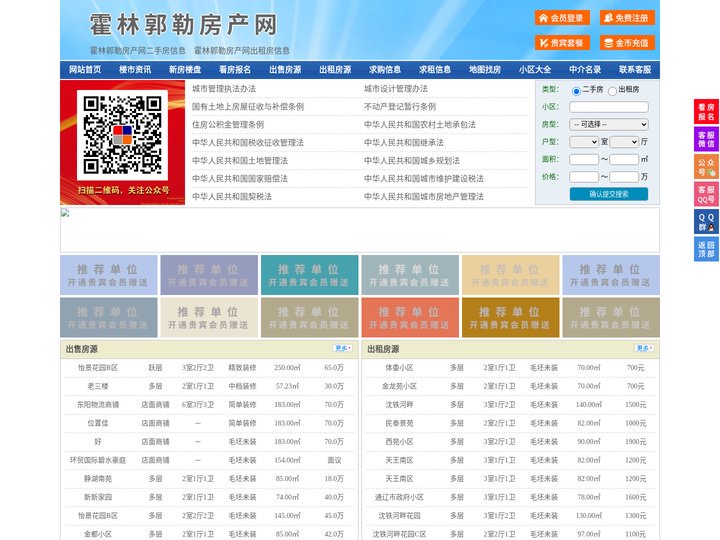Open 沈铁河畔花园C区 rental listing

(x=399, y=534)
